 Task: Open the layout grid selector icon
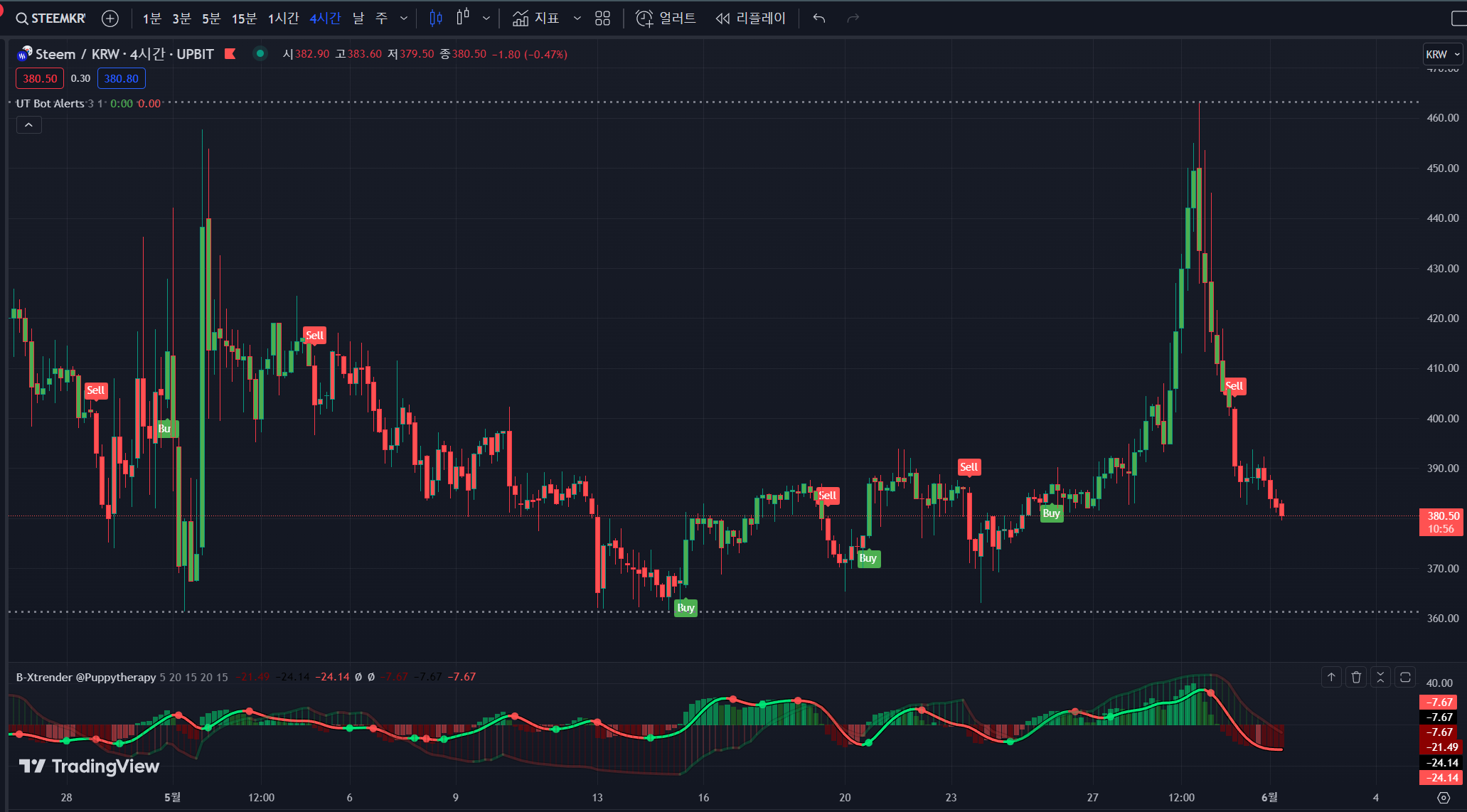coord(602,18)
